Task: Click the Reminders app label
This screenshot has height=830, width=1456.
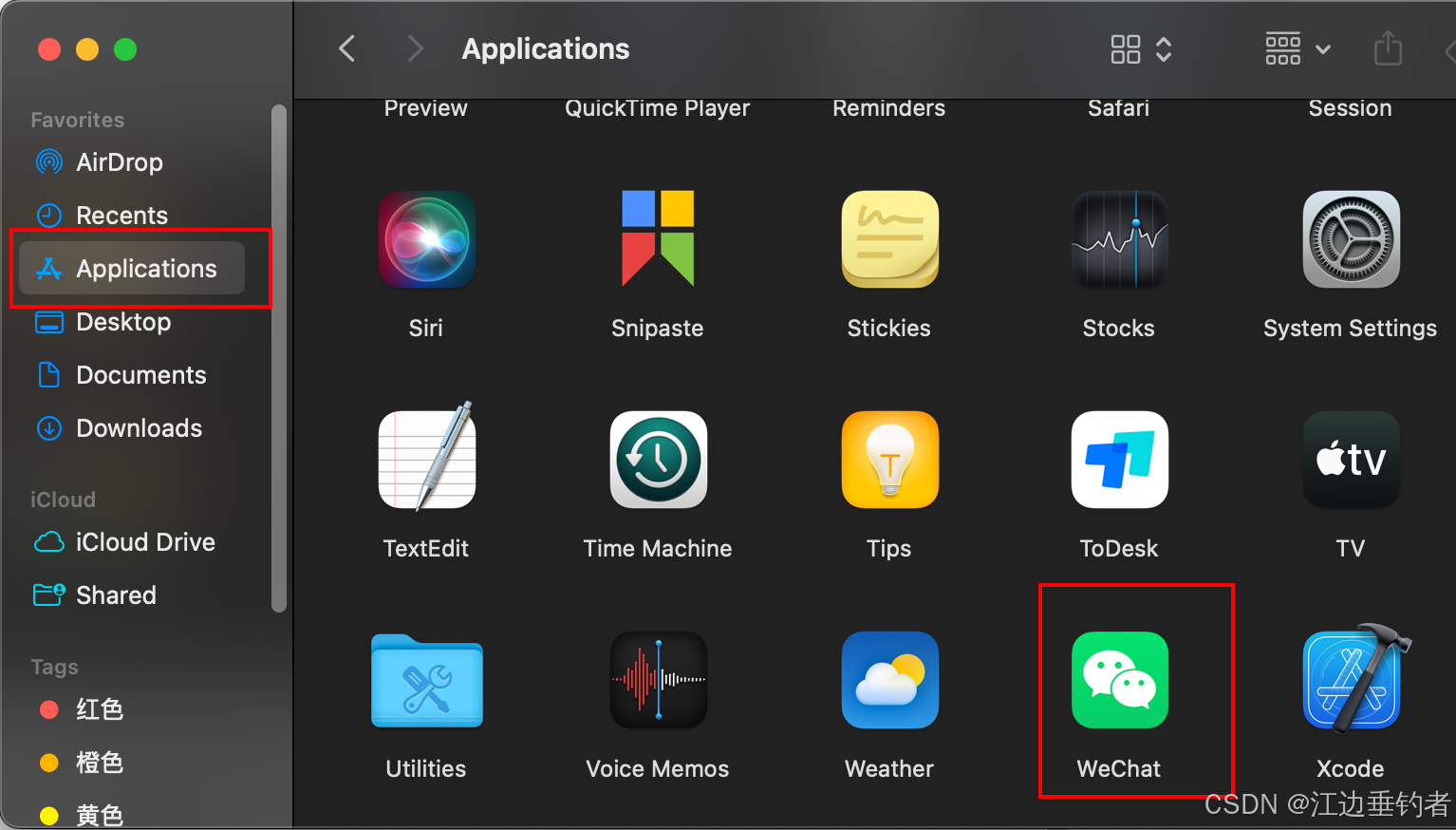Action: [889, 108]
